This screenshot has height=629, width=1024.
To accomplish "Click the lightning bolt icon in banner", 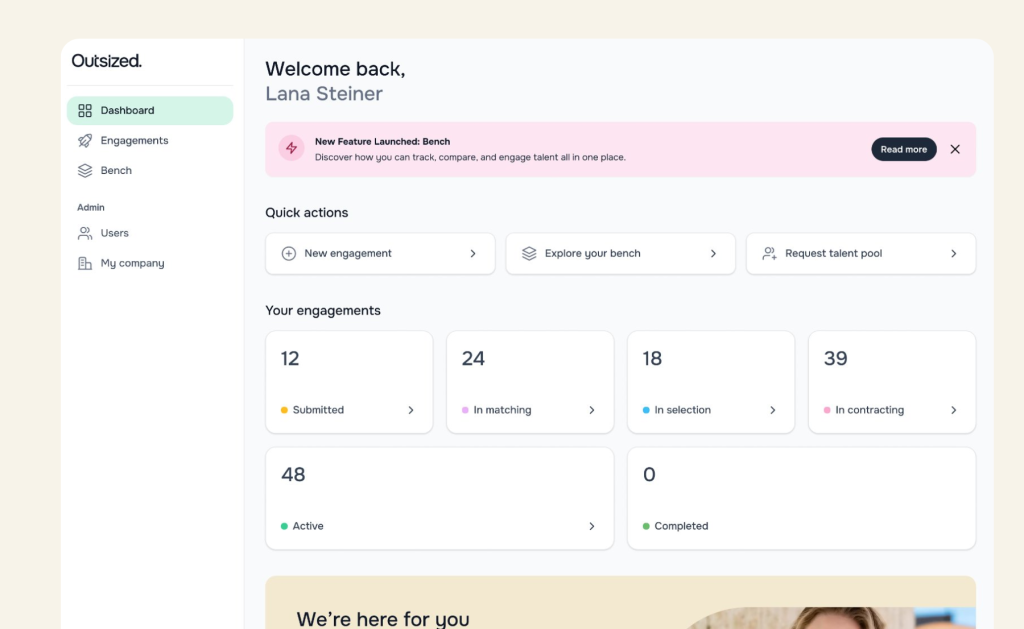I will point(291,148).
